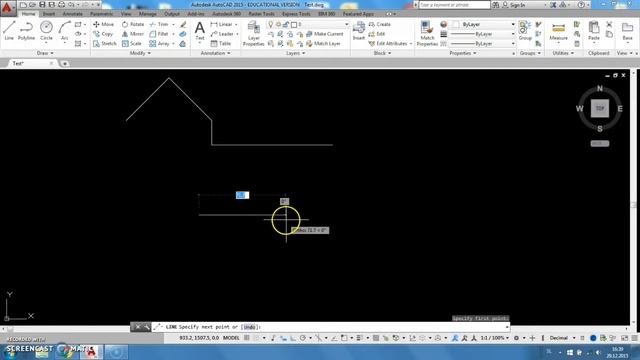The image size is (640, 360).
Task: Open the annotation scale 1:1 dropdown
Action: tap(495, 338)
